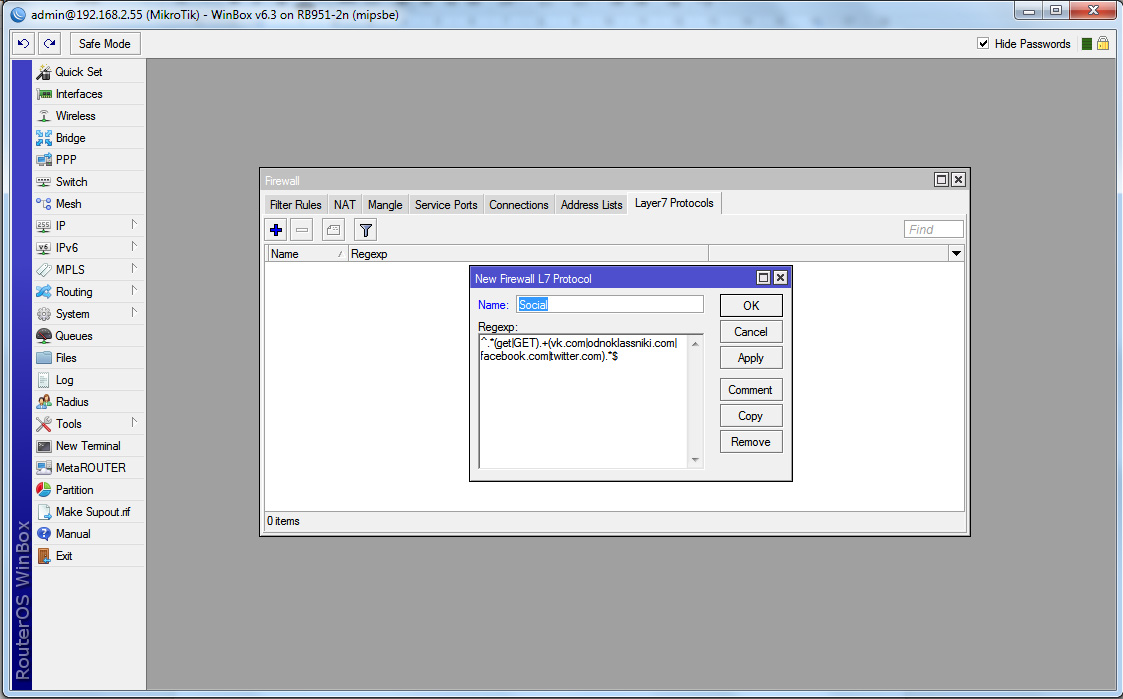Click Exit in the sidebar
Viewport: 1123px width, 699px height.
(89, 556)
